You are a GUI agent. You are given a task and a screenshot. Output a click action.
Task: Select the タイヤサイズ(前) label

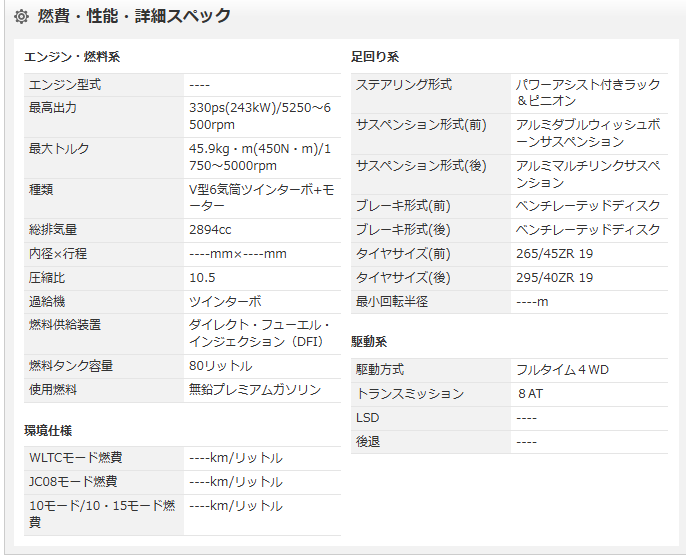click(403, 254)
